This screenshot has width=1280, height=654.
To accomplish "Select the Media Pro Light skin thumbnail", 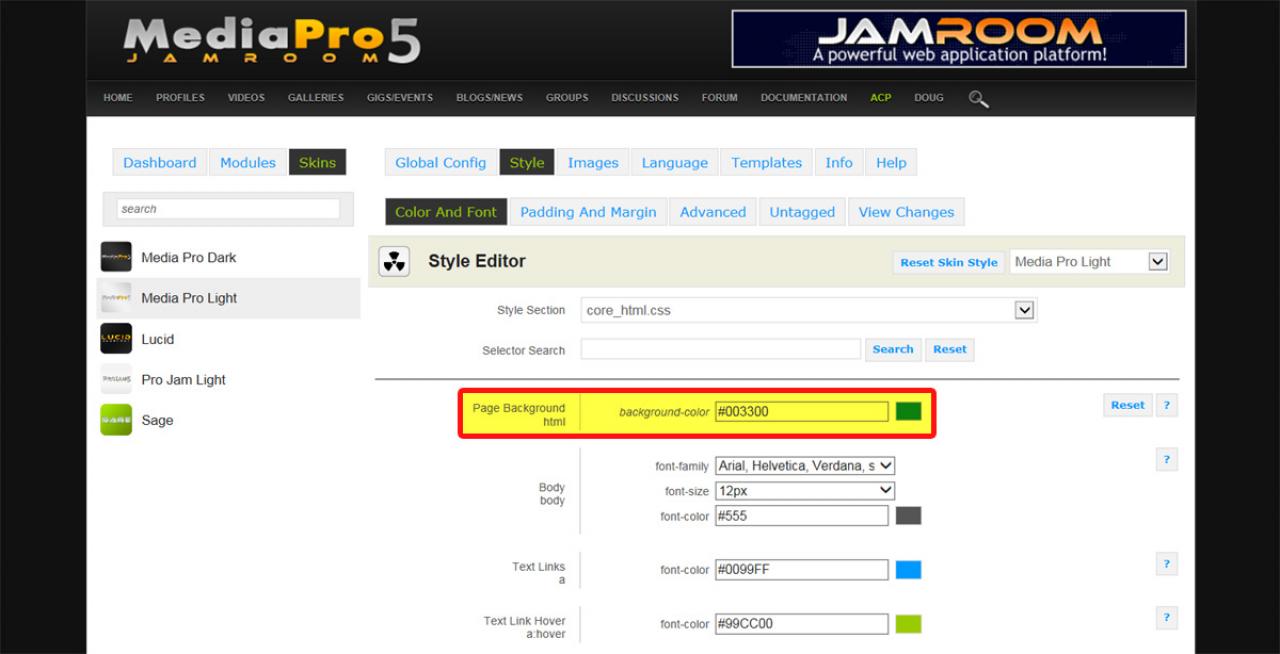I will point(116,298).
